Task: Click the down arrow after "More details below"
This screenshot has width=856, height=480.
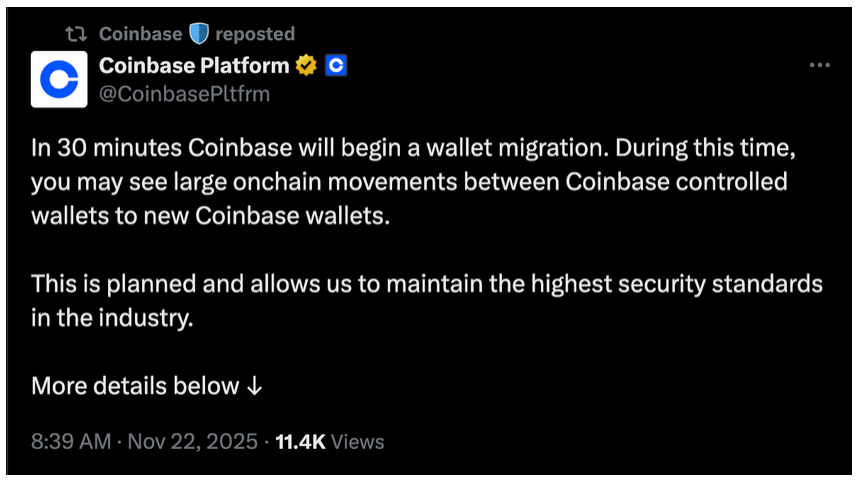Action: (254, 386)
